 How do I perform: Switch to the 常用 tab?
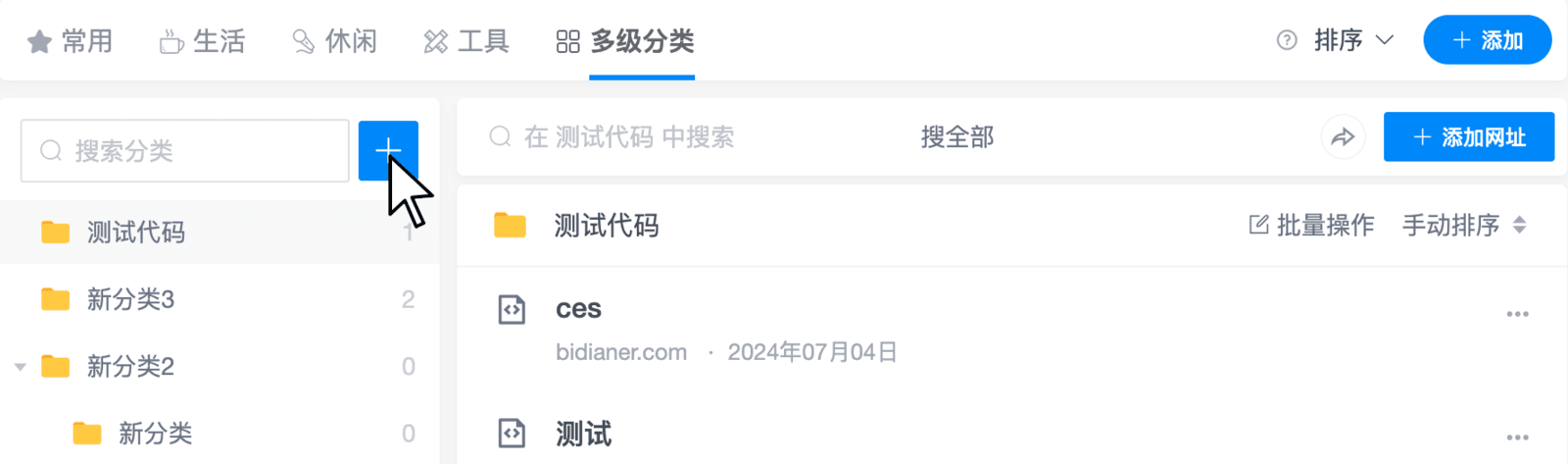(70, 41)
